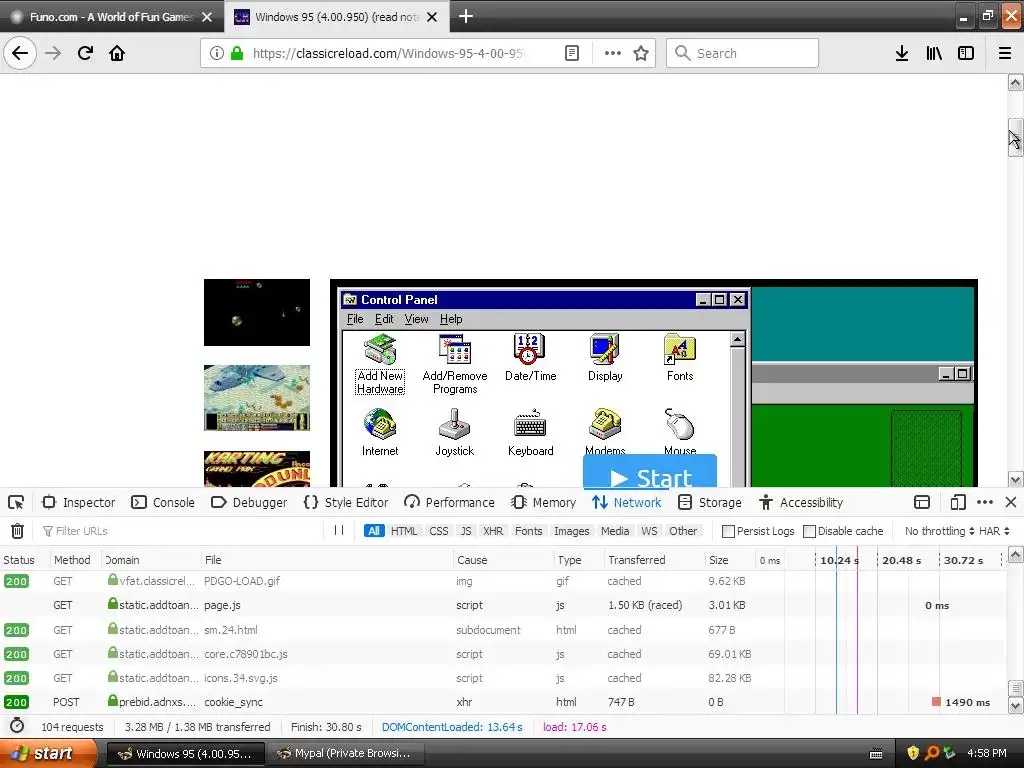The height and width of the screenshot is (768, 1024).
Task: Open devtools customize three-dot menu
Action: [985, 502]
